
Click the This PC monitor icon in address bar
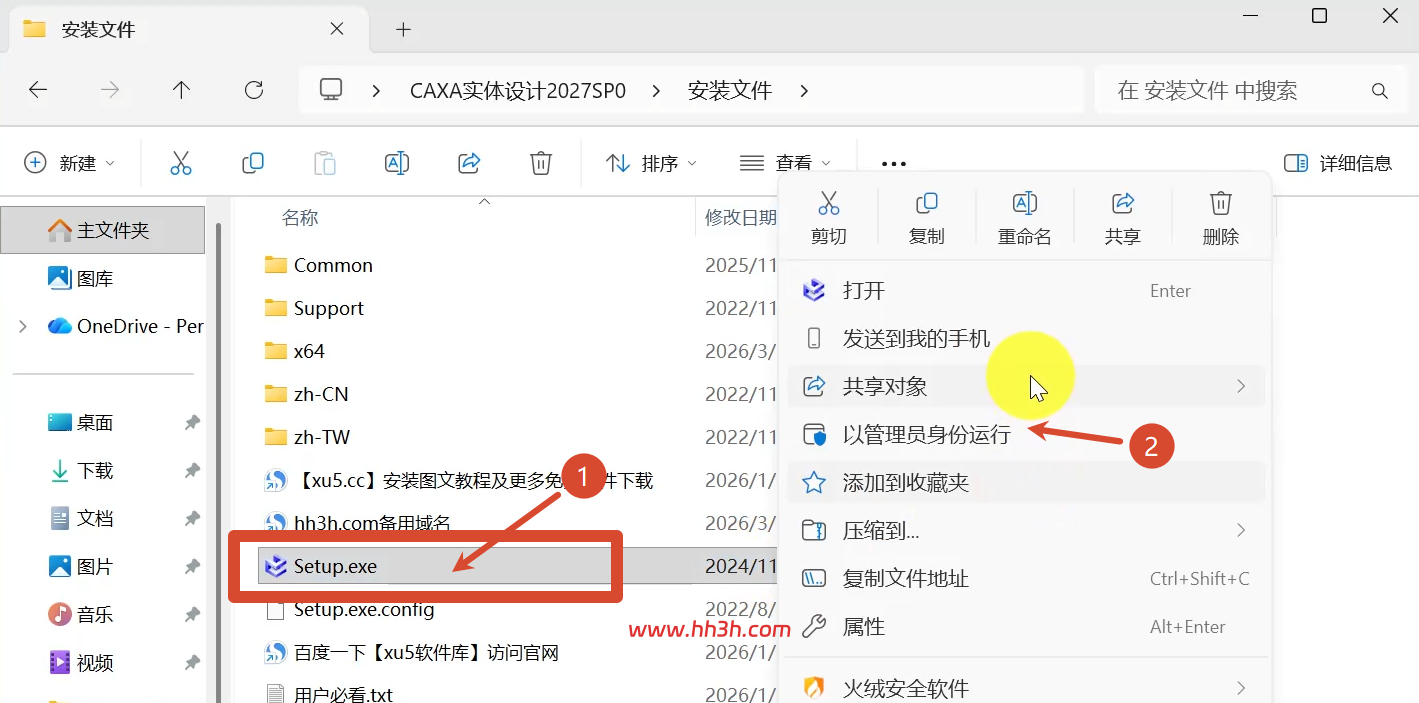(x=331, y=90)
